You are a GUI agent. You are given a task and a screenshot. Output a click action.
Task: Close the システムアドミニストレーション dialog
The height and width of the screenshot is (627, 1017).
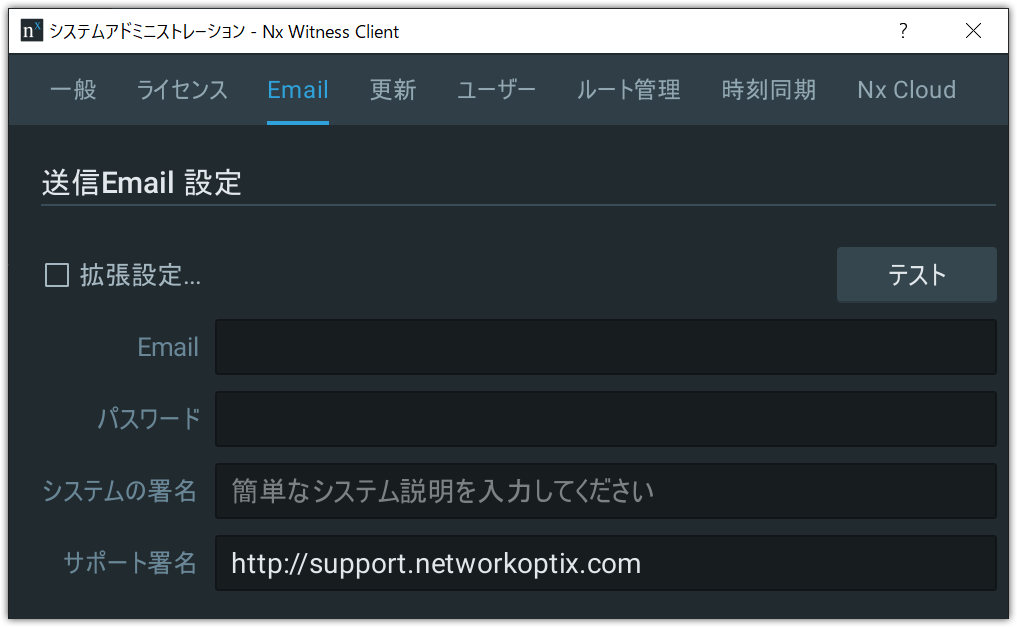[x=973, y=30]
